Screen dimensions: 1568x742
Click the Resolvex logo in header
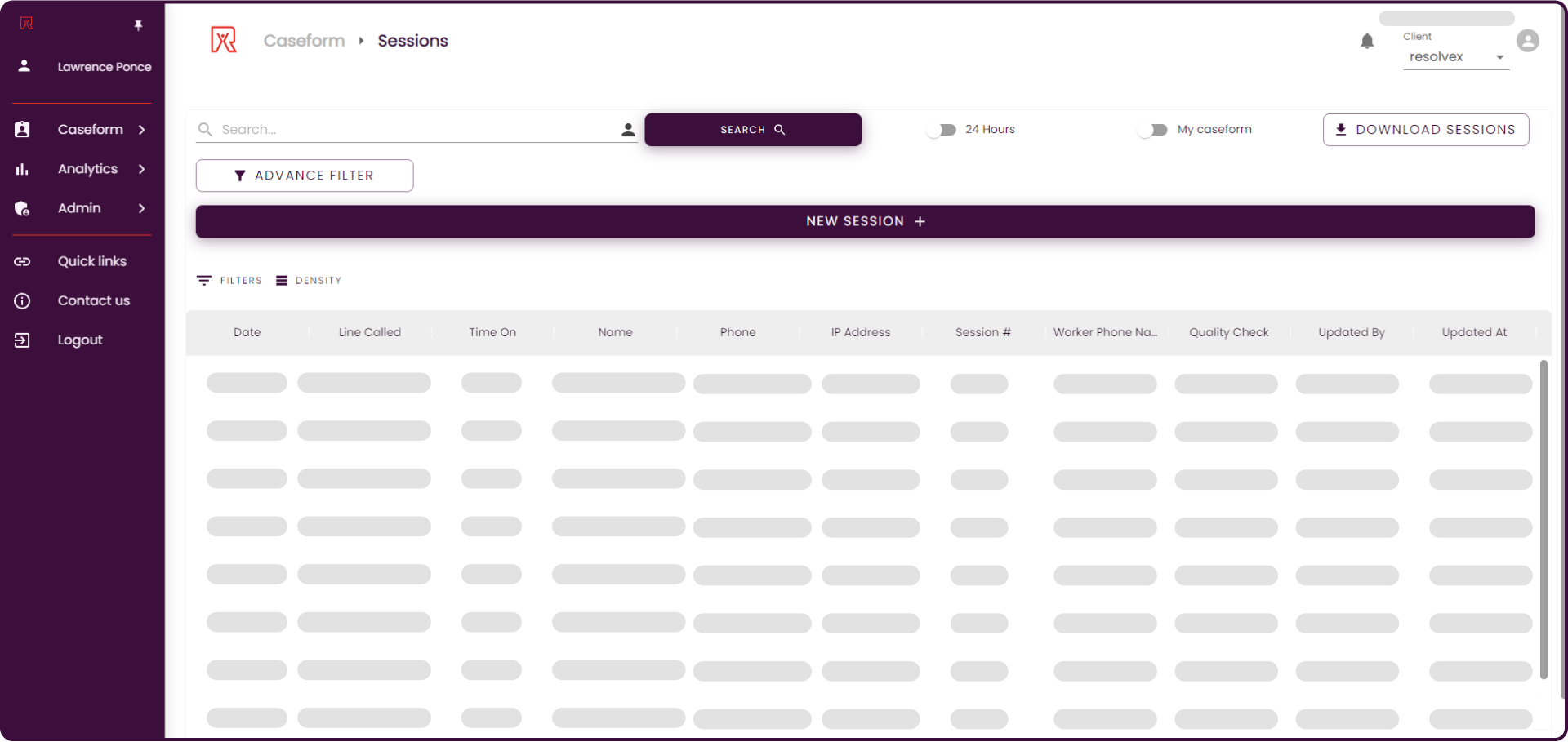tap(224, 40)
